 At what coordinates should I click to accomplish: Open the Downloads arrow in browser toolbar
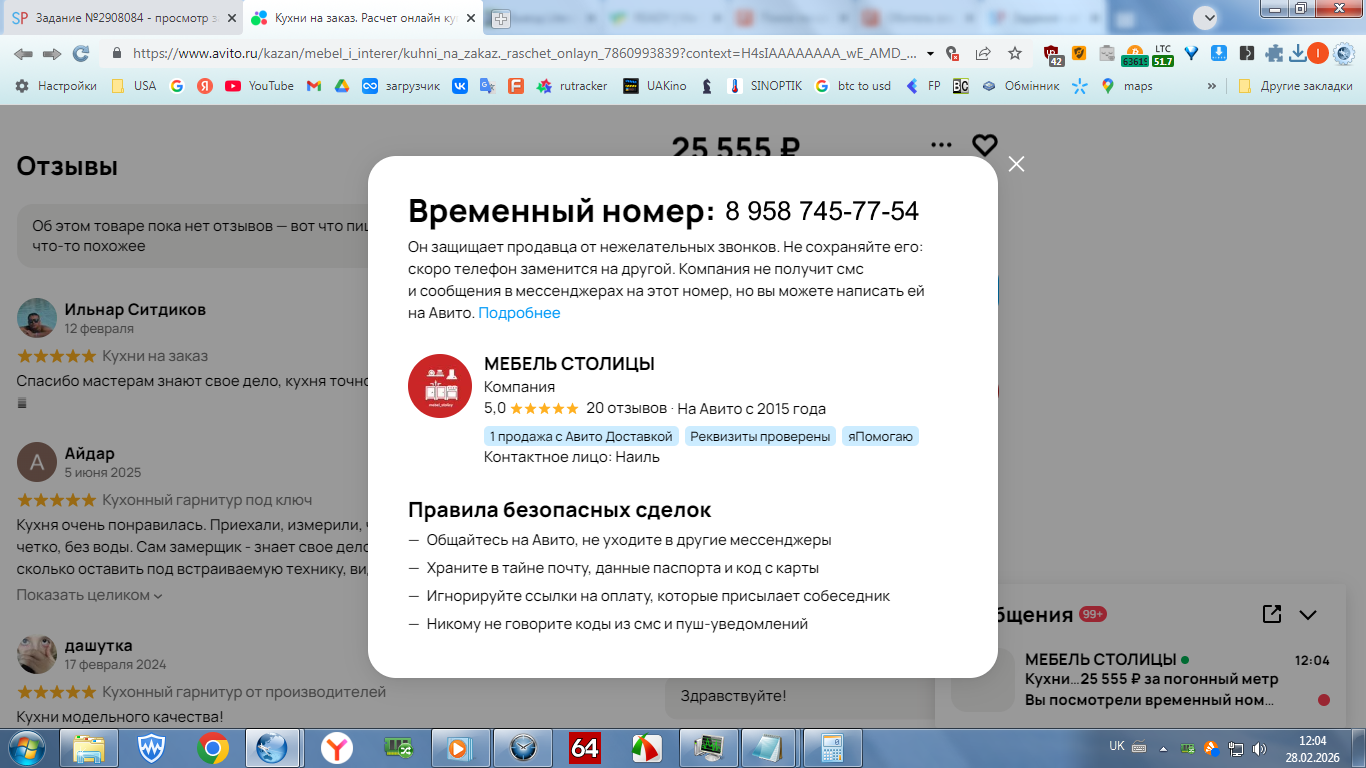(1297, 53)
